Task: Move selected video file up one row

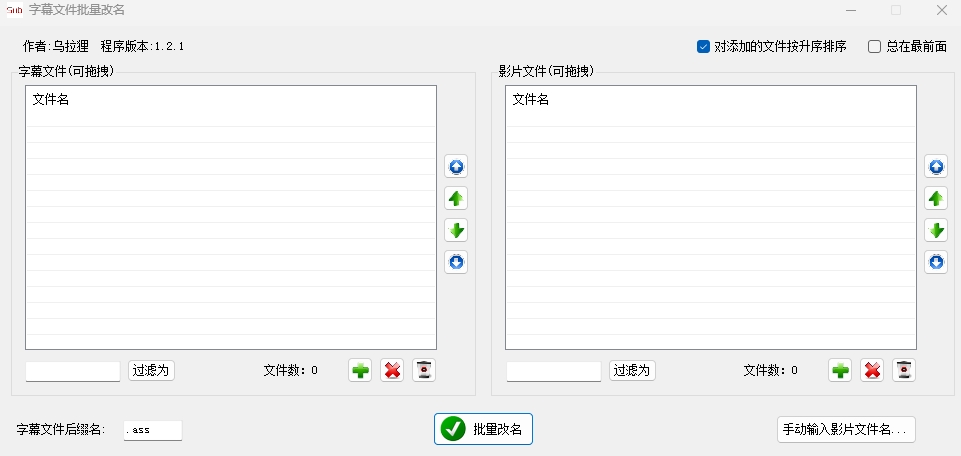Action: (936, 199)
